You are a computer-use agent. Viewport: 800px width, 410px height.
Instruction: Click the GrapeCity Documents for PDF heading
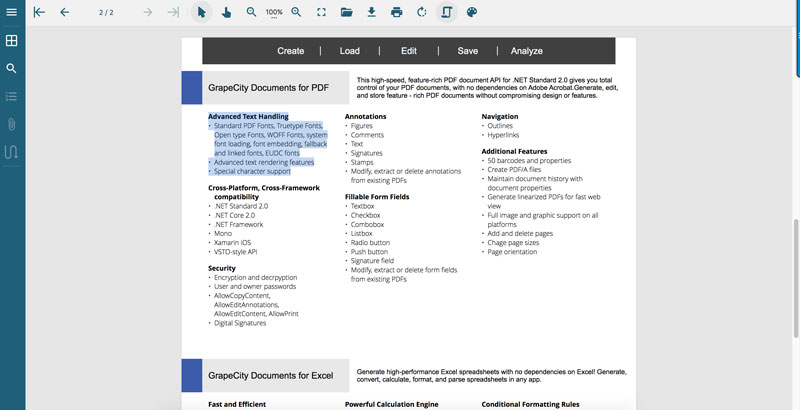pyautogui.click(x=268, y=88)
